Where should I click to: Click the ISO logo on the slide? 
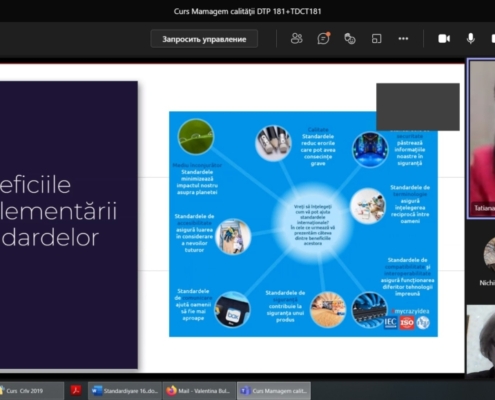pyautogui.click(x=407, y=322)
